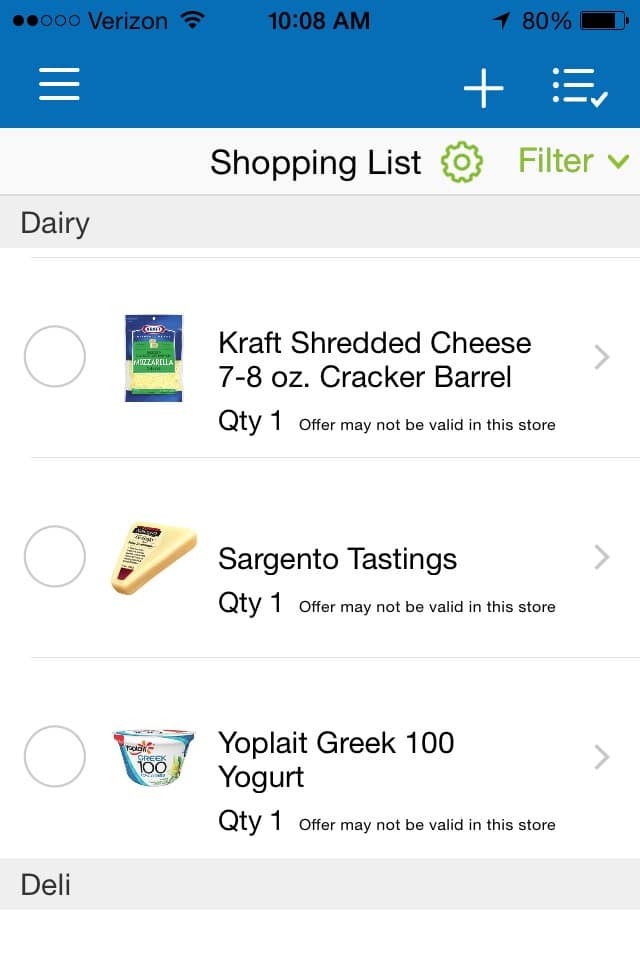Tap the Yoplait yogurt product thumbnail
Screen dimensions: 640x954
[x=153, y=757]
